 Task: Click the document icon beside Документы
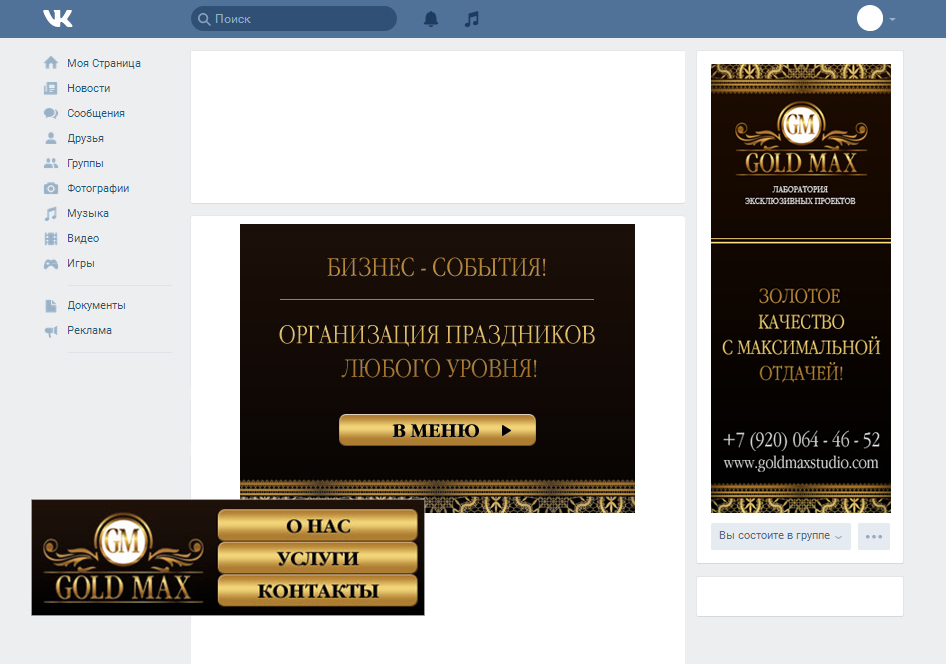pyautogui.click(x=51, y=306)
